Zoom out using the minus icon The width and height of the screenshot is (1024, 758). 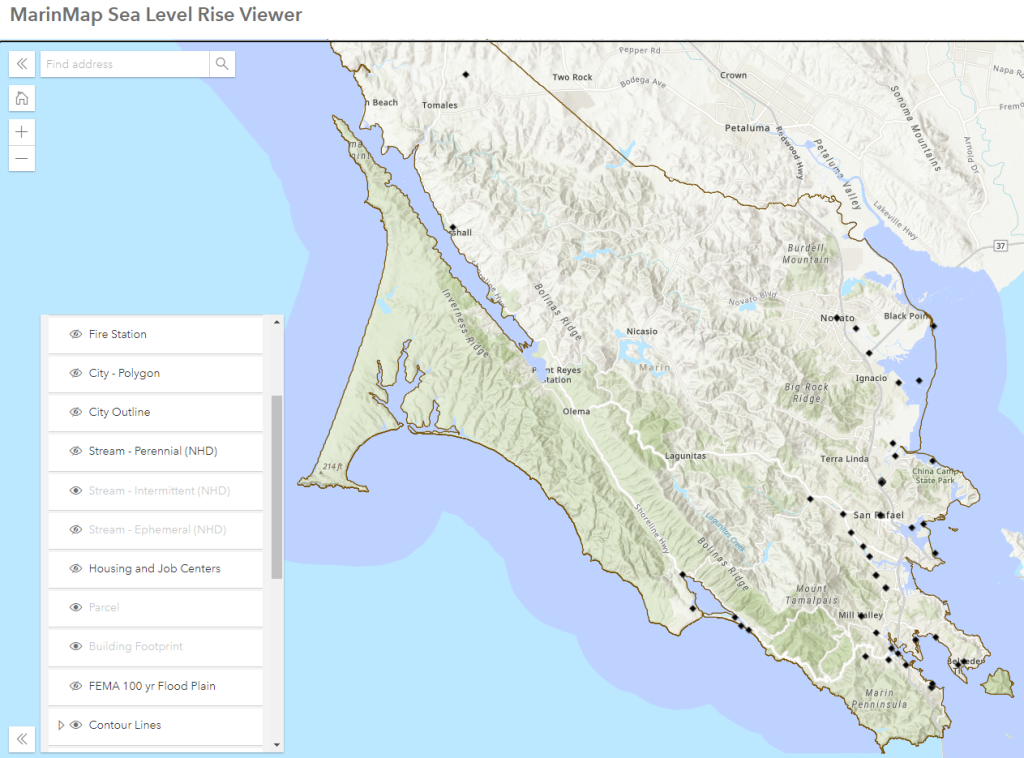[21, 158]
